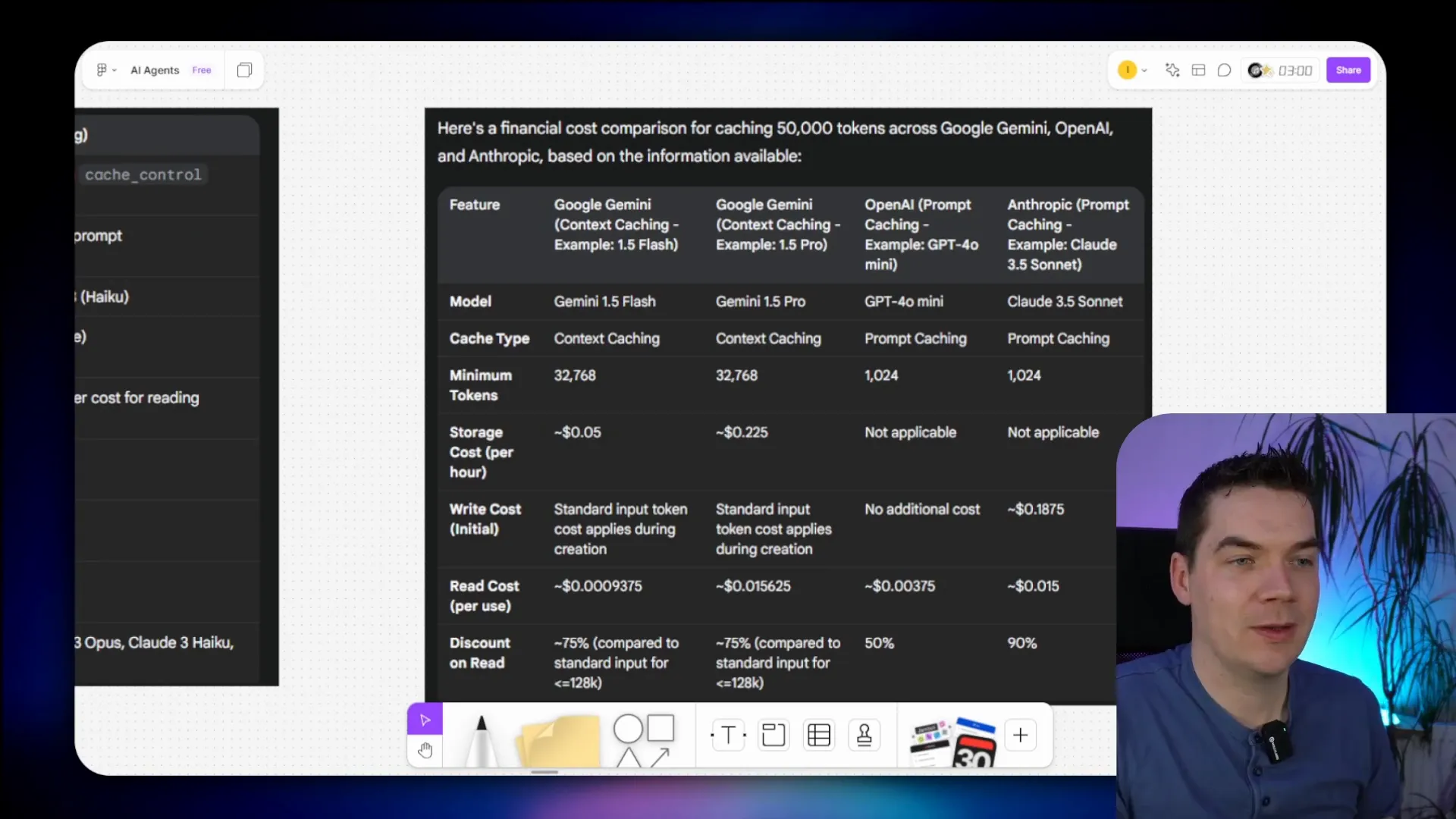Click the 'Minimum Tokens' row label
The width and height of the screenshot is (1456, 819).
coord(480,385)
